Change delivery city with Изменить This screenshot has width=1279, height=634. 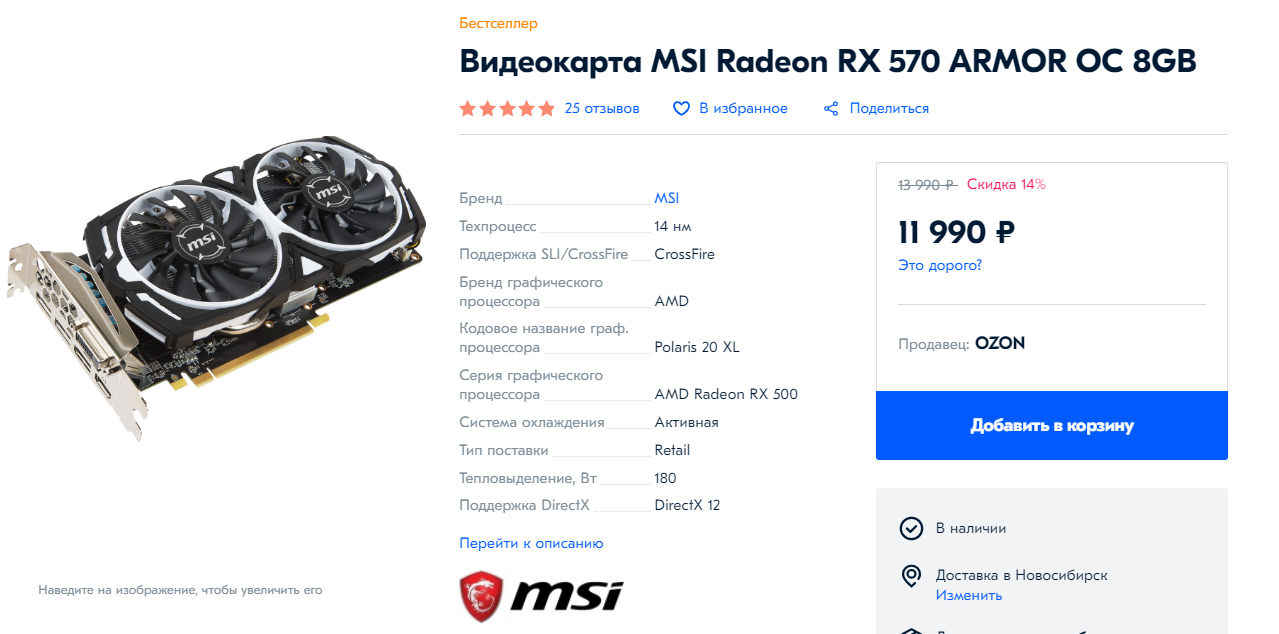click(969, 595)
